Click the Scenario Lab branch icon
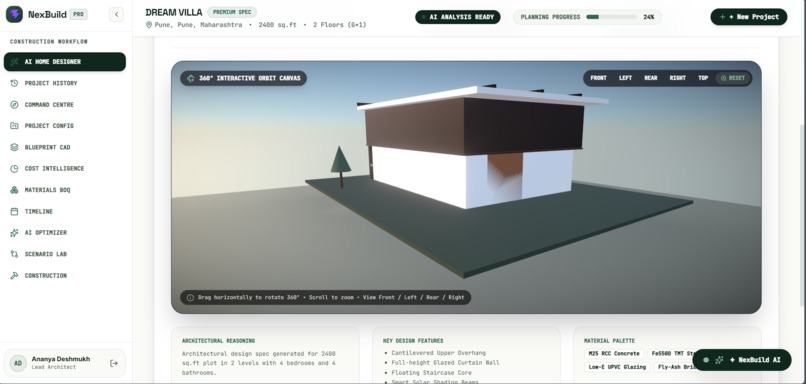The width and height of the screenshot is (806, 384). coord(14,254)
